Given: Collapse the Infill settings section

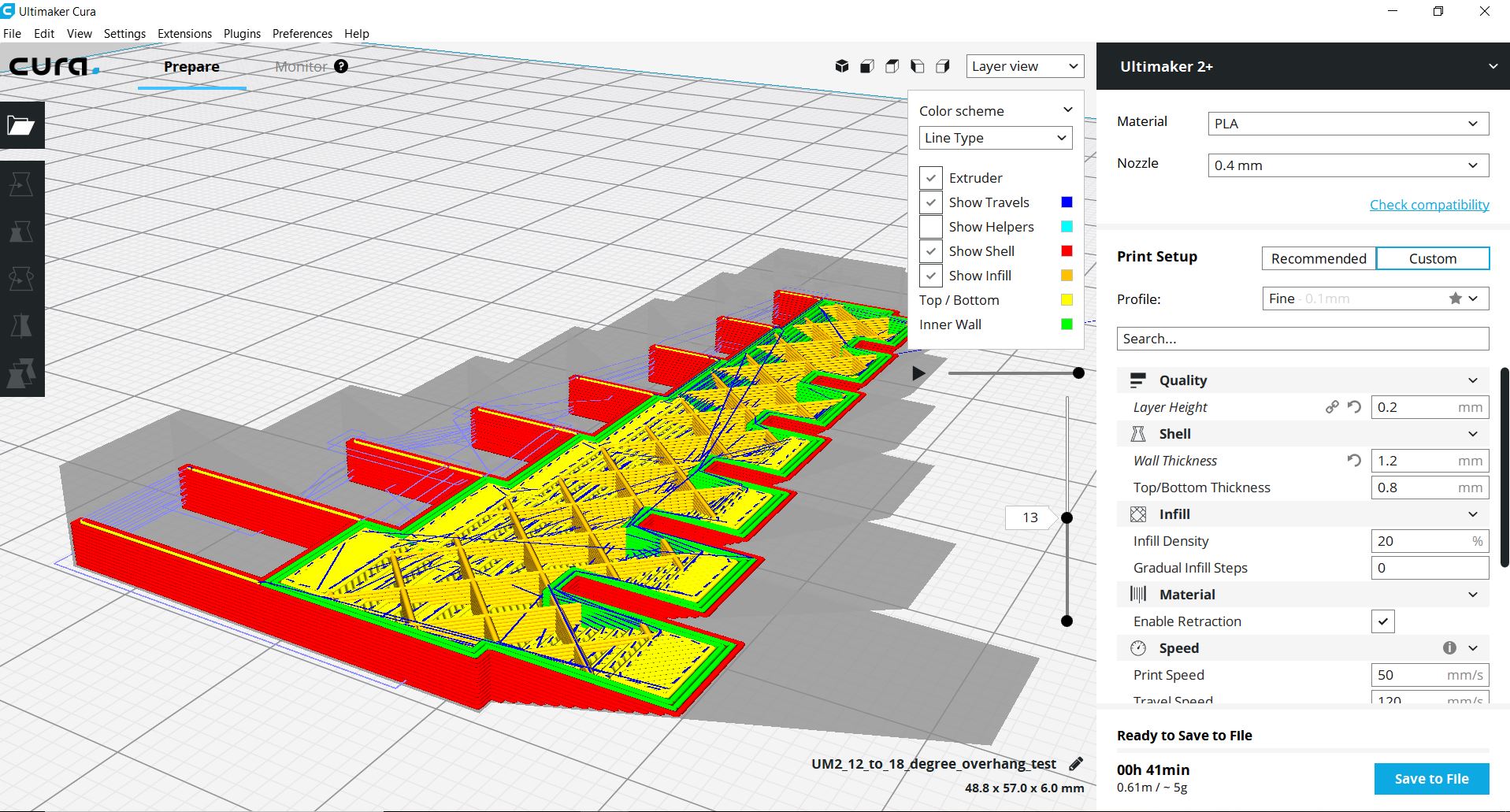Looking at the screenshot, I should coord(1473,514).
